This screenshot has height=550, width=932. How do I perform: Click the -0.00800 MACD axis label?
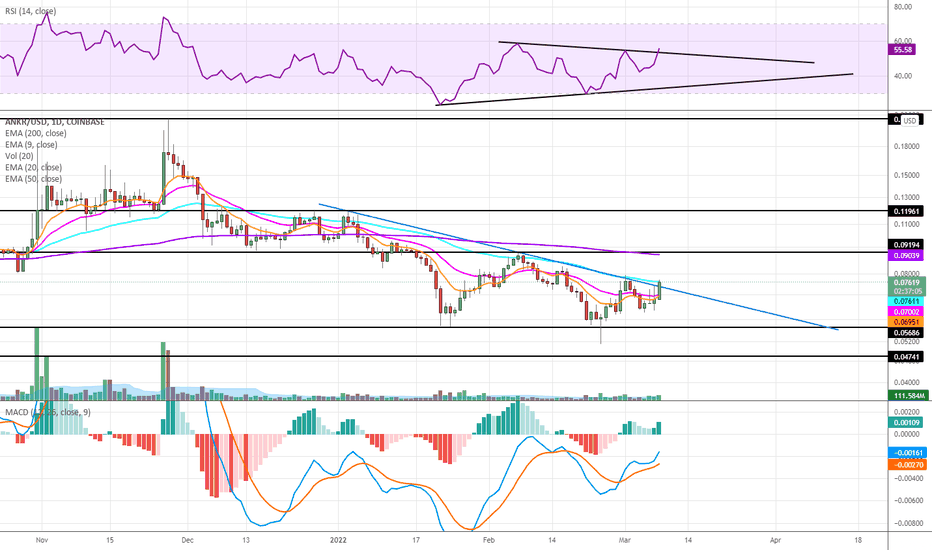908,523
